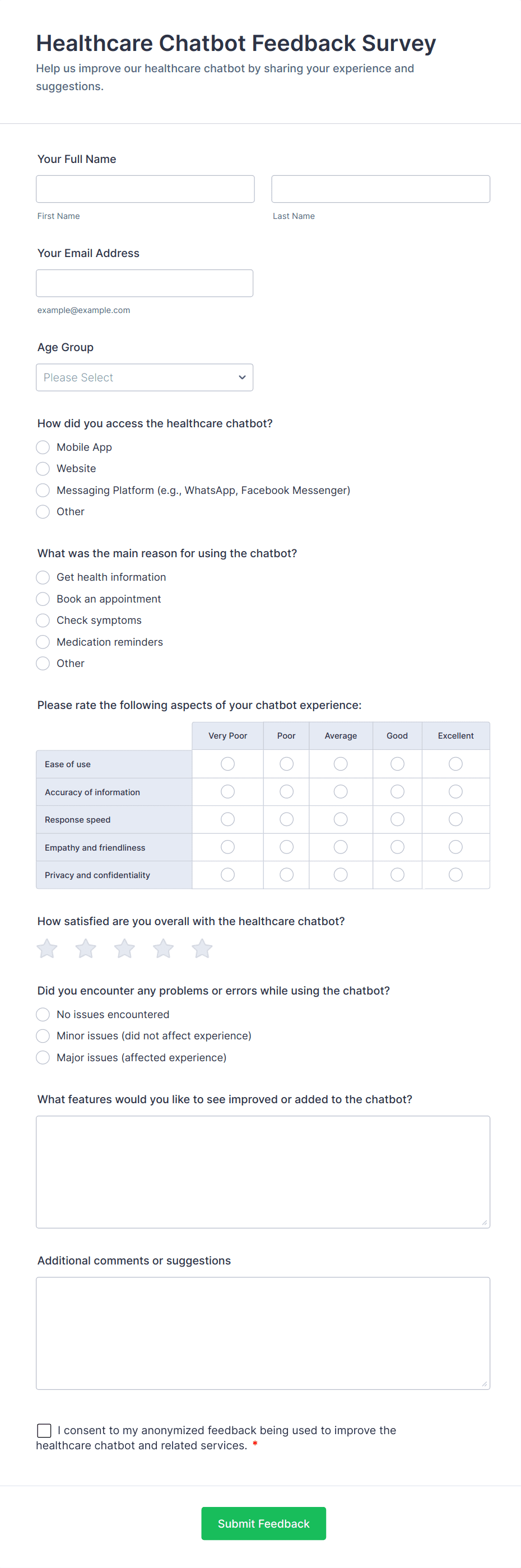
Task: Choose the fourth satisfaction star
Action: pos(163,948)
